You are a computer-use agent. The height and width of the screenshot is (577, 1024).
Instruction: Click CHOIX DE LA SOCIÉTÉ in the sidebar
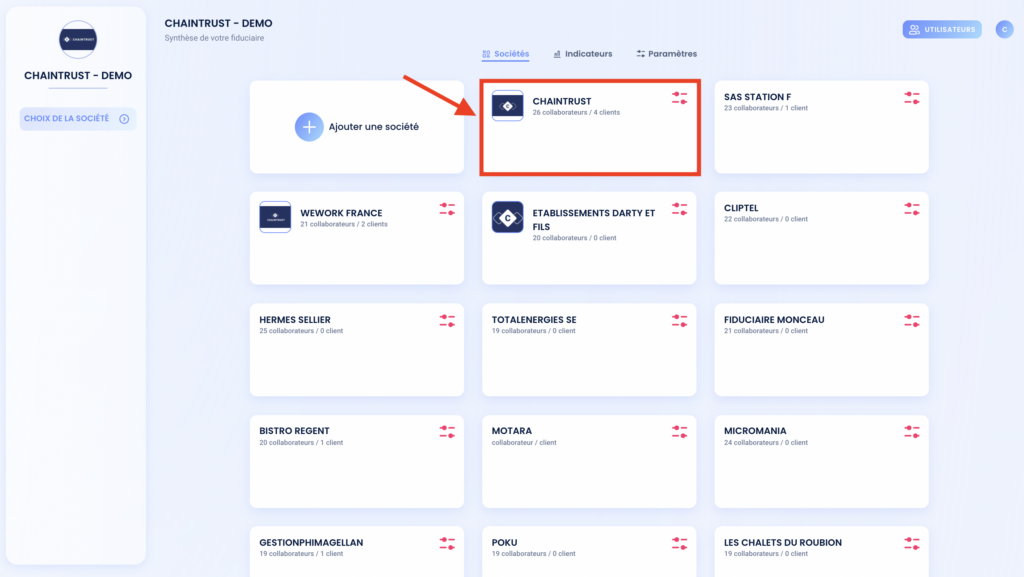[77, 119]
